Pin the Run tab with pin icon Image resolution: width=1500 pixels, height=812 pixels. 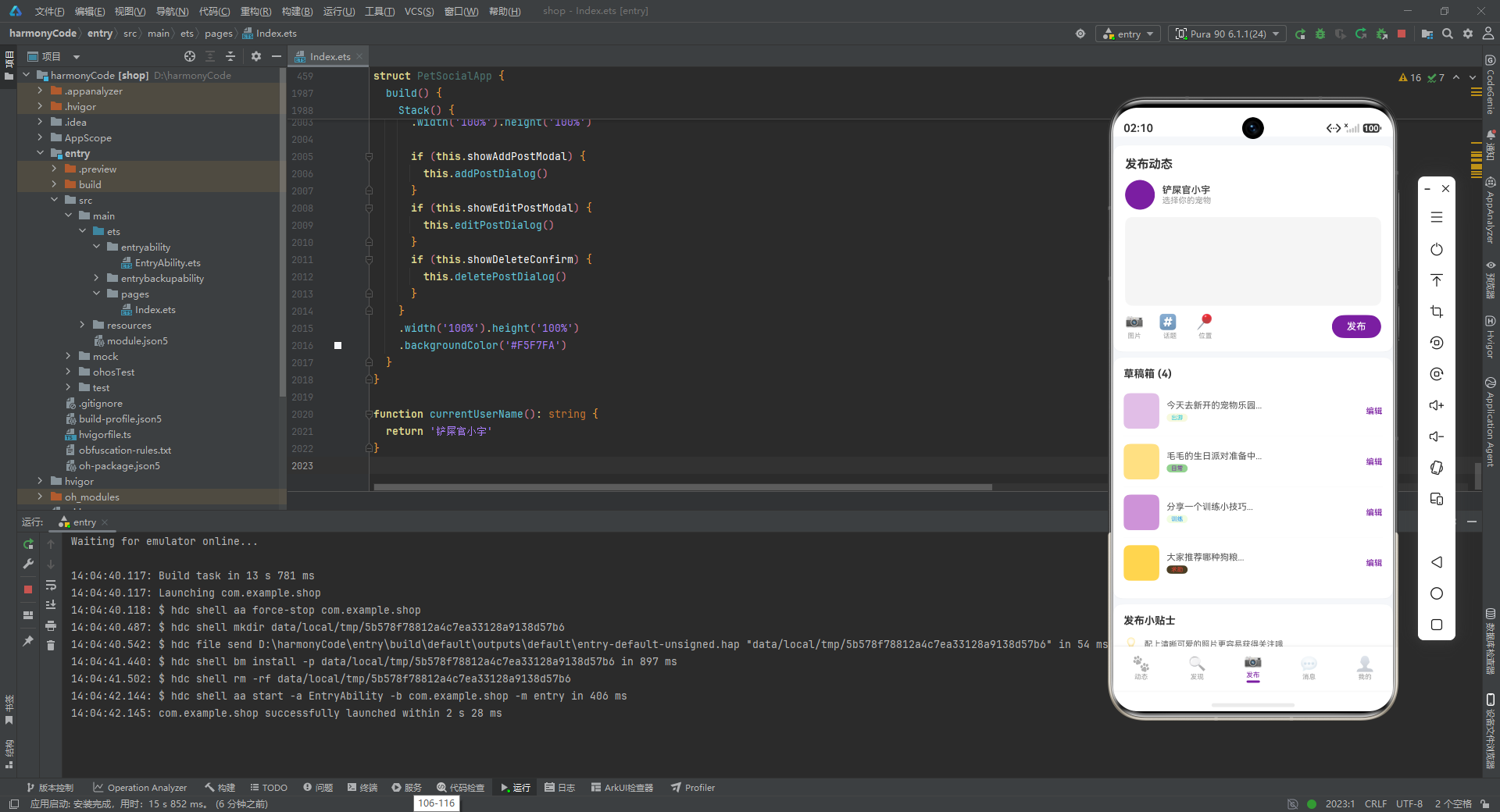pyautogui.click(x=28, y=641)
